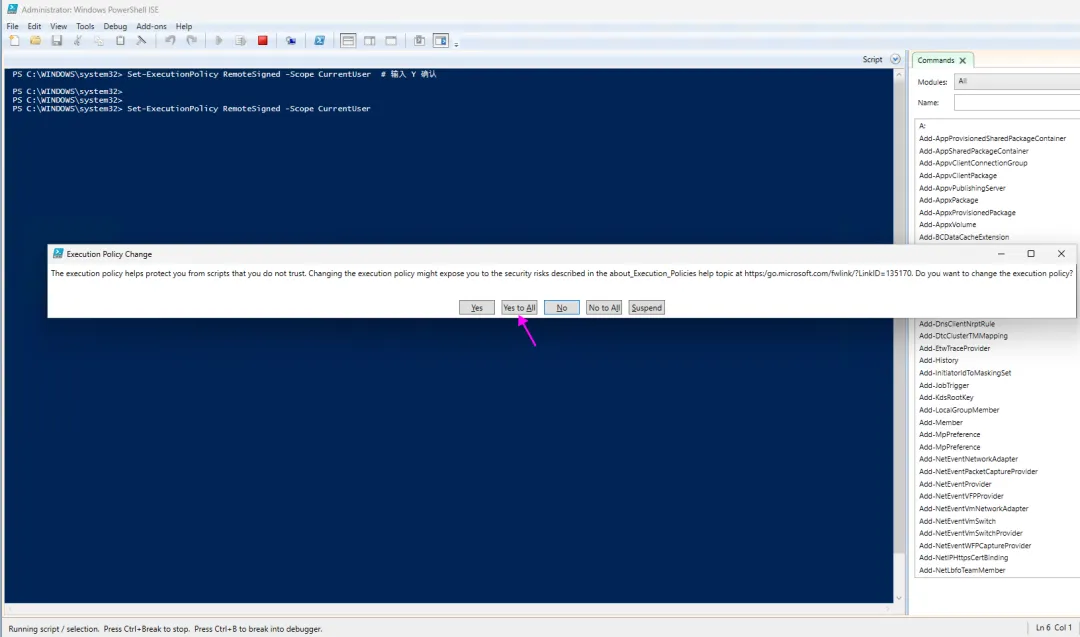Screen dimensions: 1080x637
Task: Click Show Script Pane Maximized icon
Action: (x=391, y=41)
